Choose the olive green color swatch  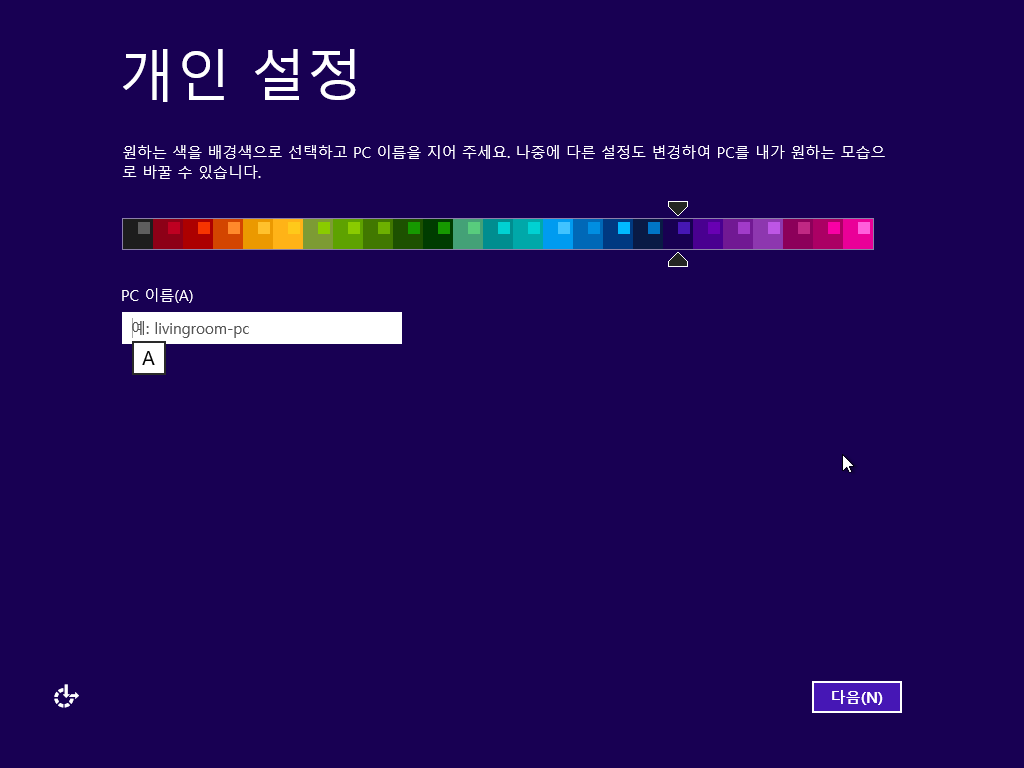[318, 234]
